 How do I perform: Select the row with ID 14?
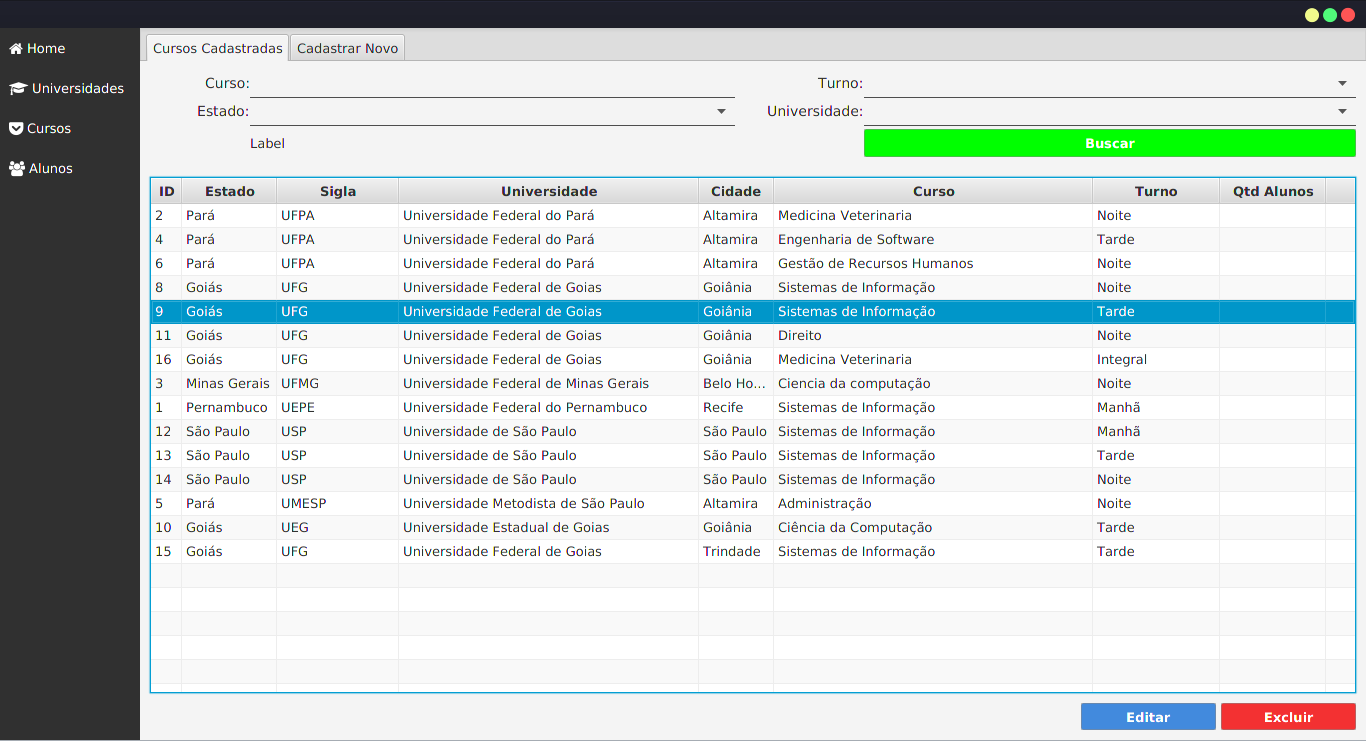tap(752, 479)
